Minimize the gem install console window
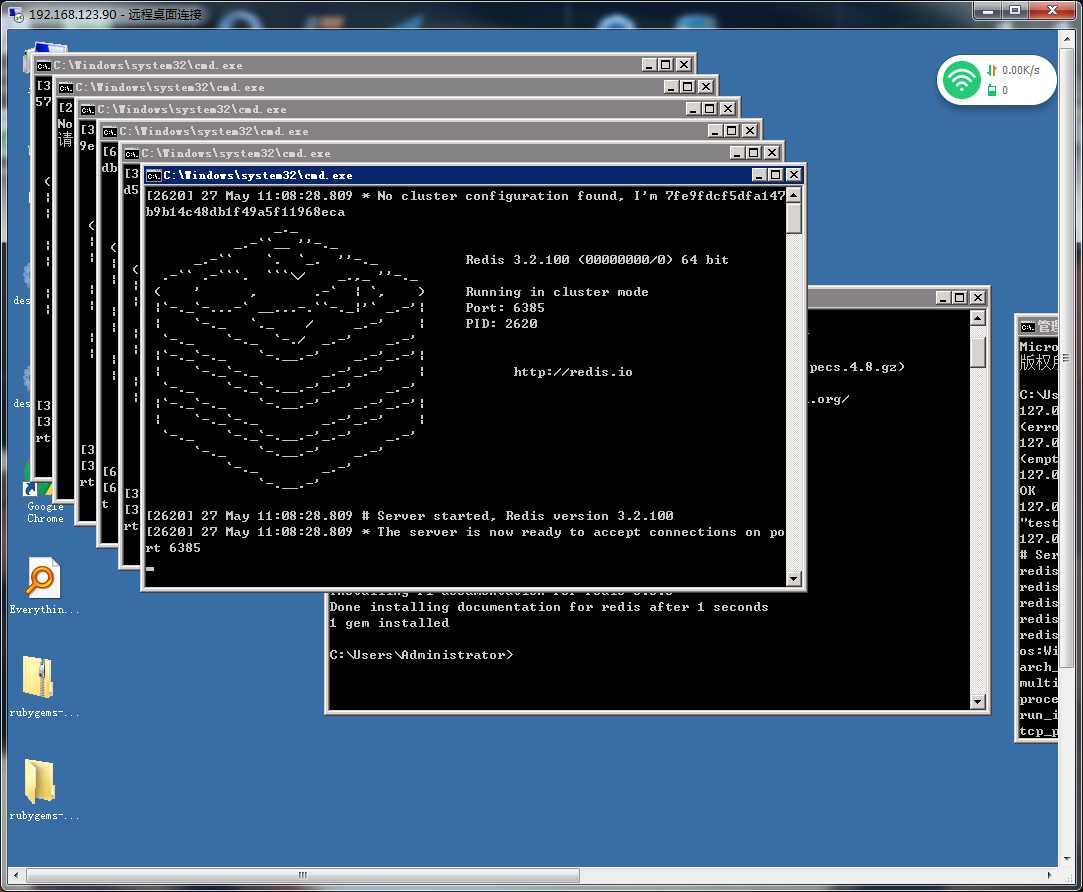 943,297
